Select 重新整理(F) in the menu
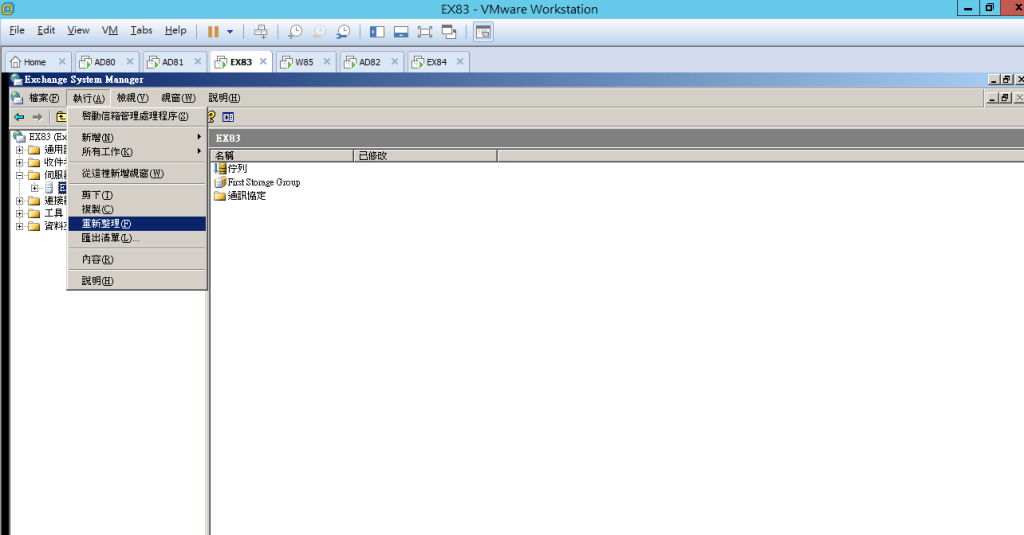This screenshot has width=1024, height=535. [x=106, y=224]
